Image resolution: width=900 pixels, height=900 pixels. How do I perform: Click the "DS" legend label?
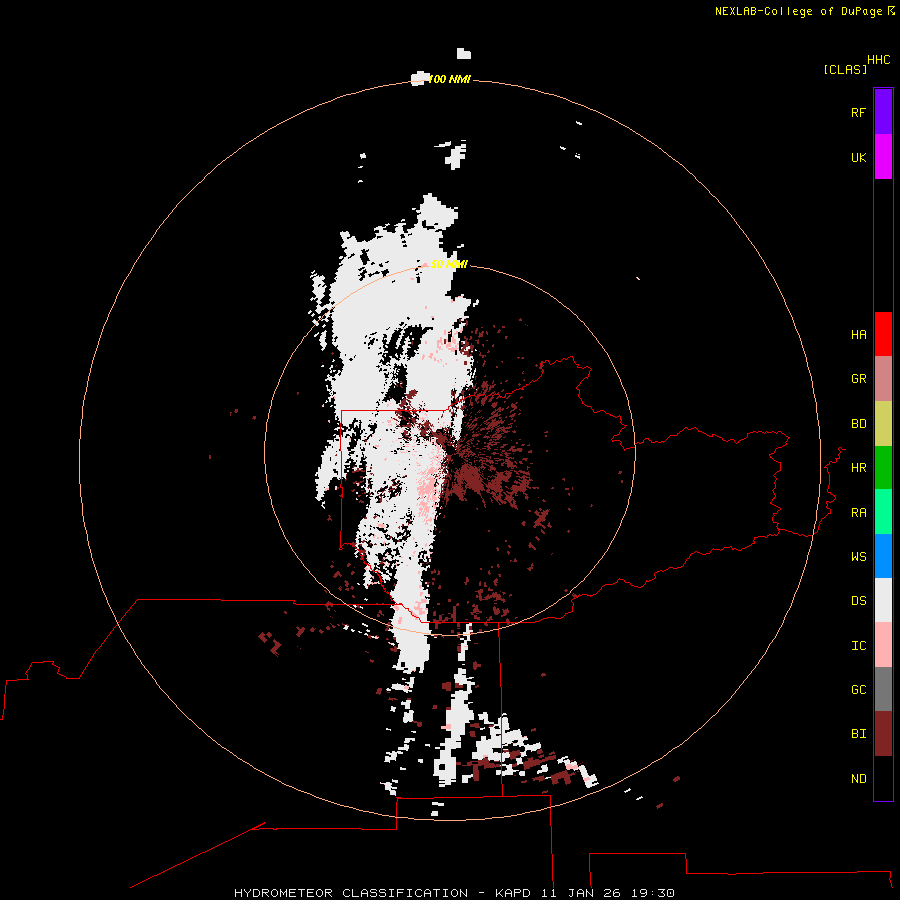point(858,600)
